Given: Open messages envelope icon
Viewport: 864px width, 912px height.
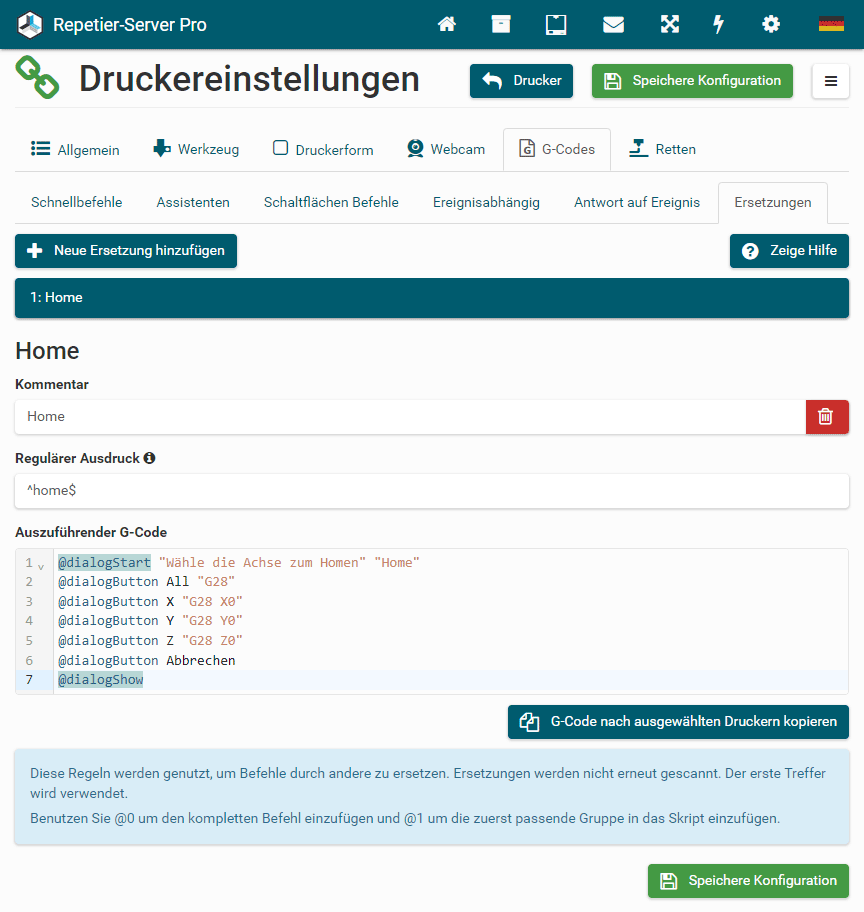Looking at the screenshot, I should [x=613, y=24].
